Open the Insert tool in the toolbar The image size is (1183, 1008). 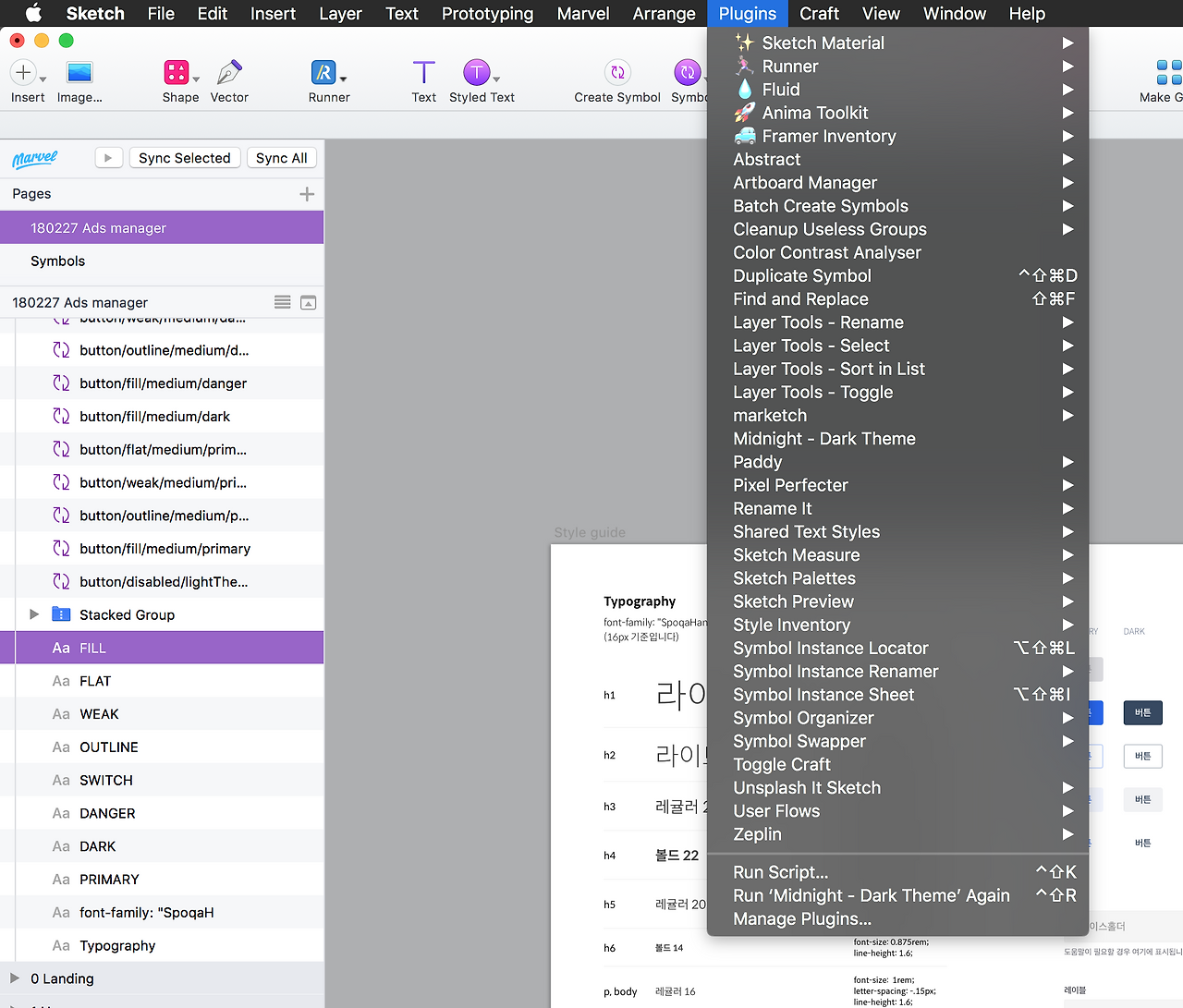[x=23, y=74]
